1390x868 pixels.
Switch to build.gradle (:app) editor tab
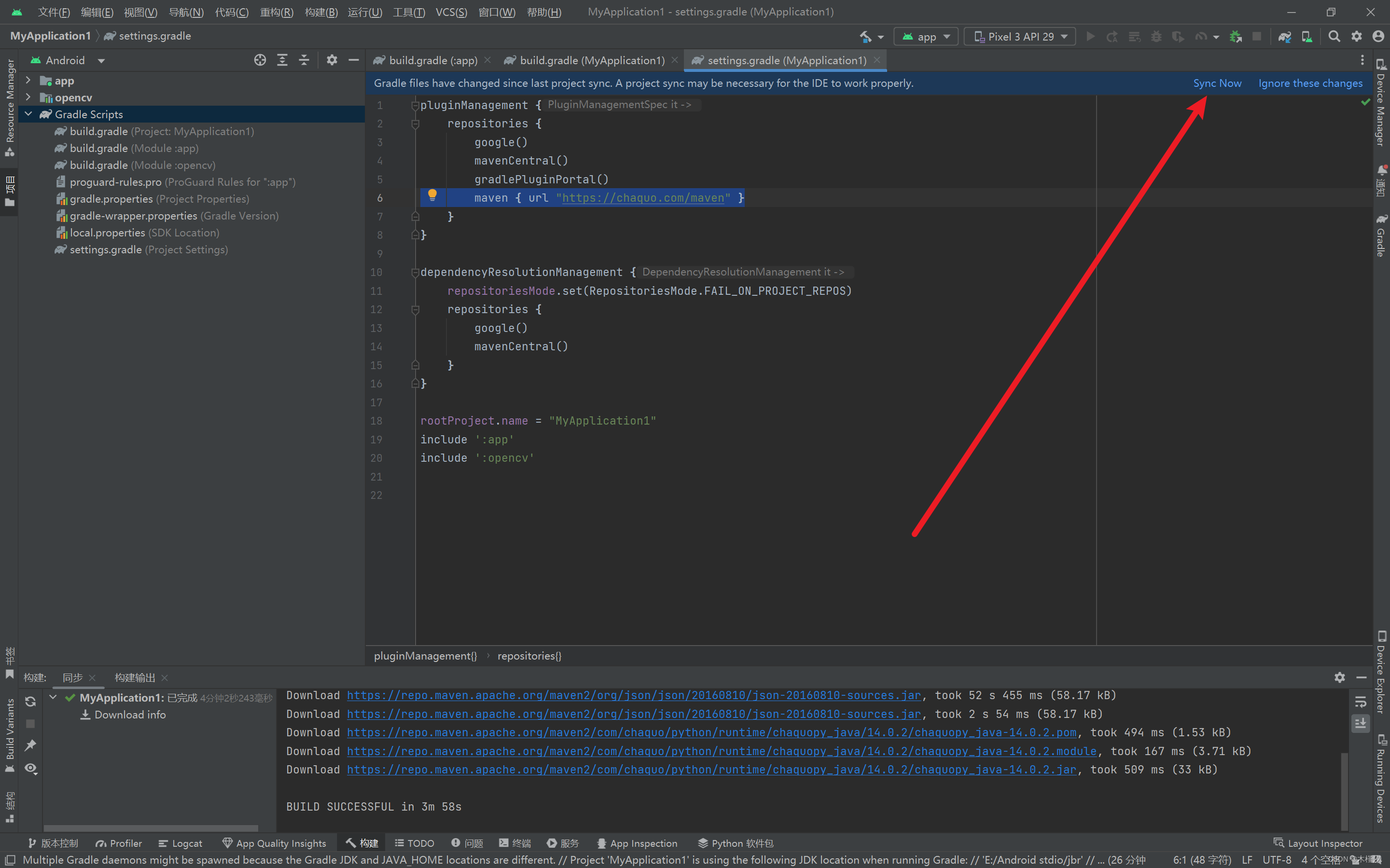coord(432,60)
